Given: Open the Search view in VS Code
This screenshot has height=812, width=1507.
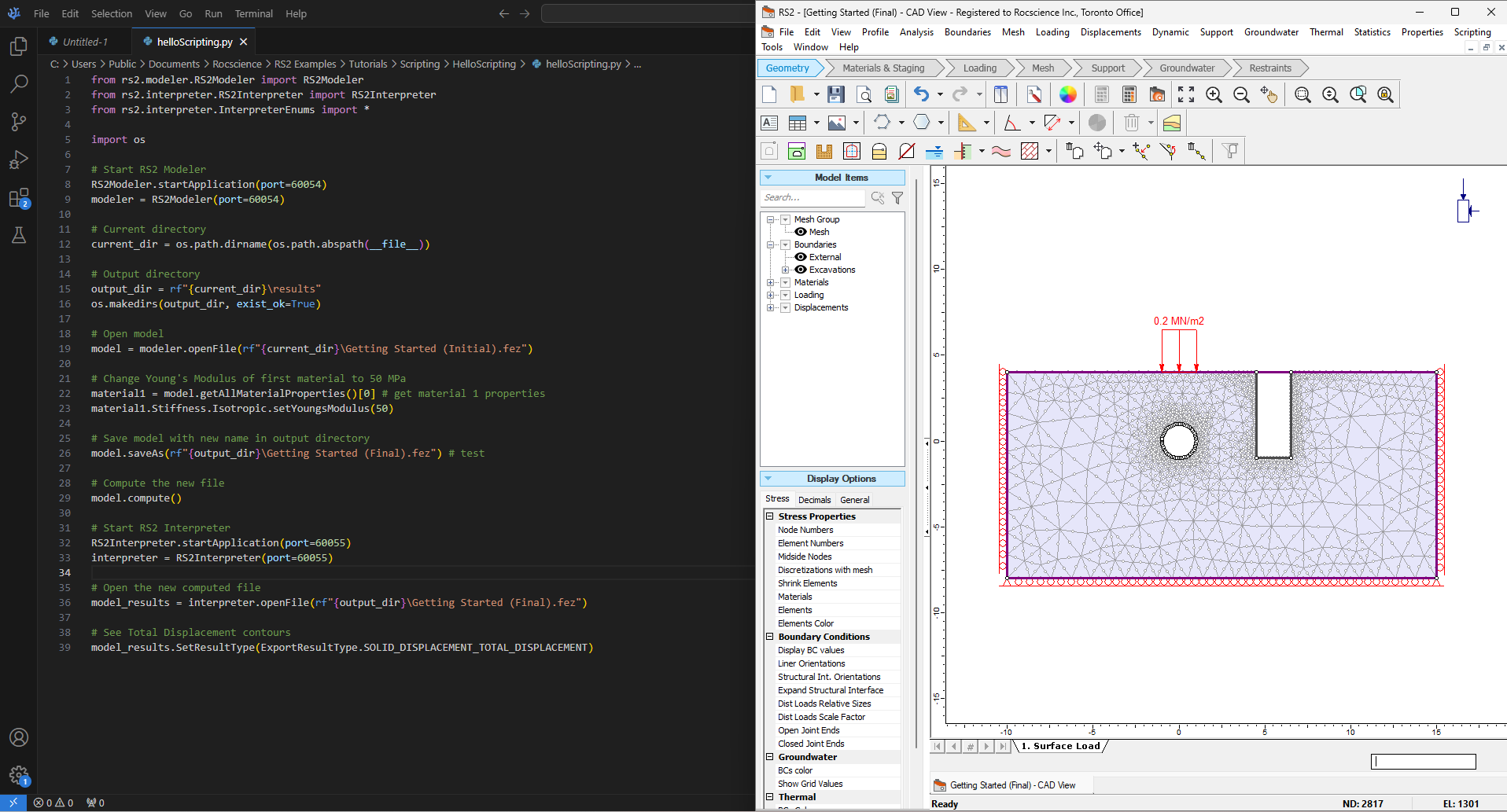Looking at the screenshot, I should 19,83.
